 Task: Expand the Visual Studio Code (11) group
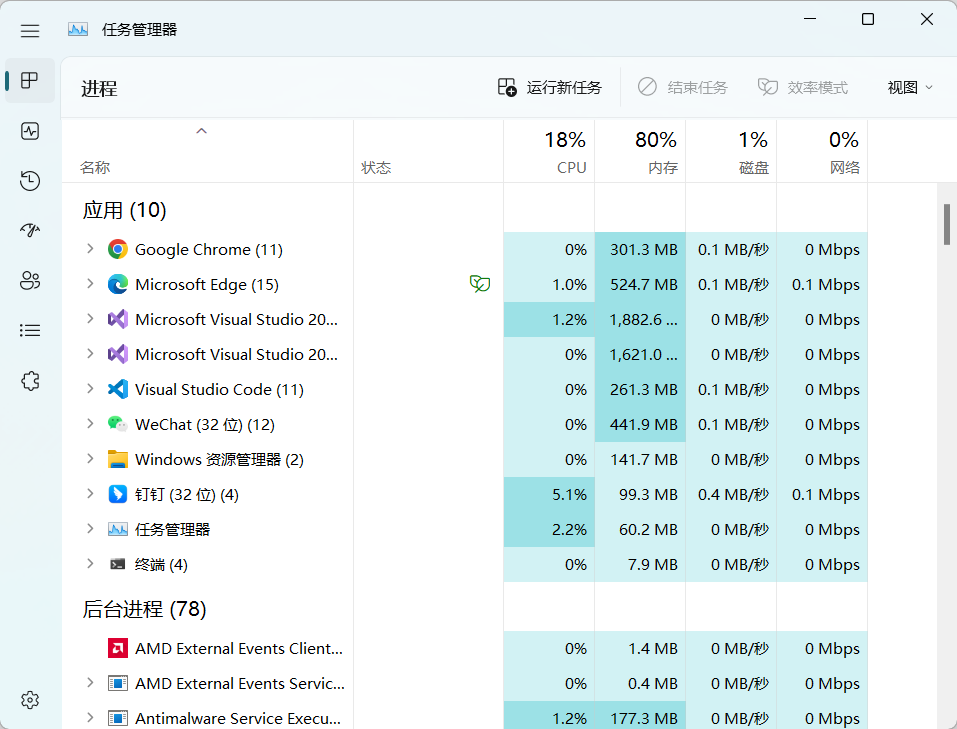click(x=90, y=388)
